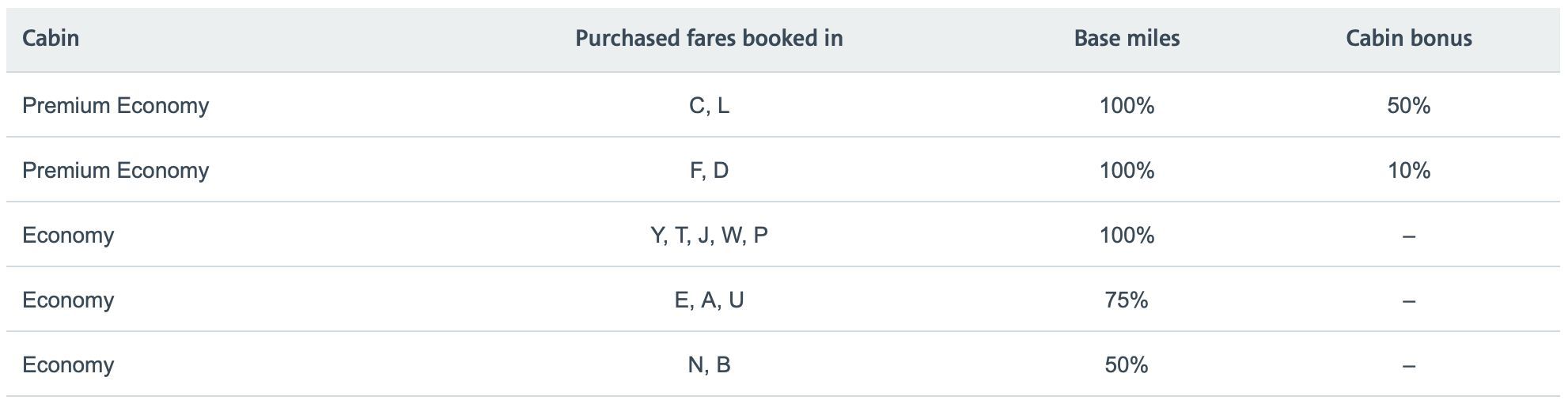Select the C, L fare classes cell
Image resolution: width=1568 pixels, height=400 pixels.
point(709,106)
